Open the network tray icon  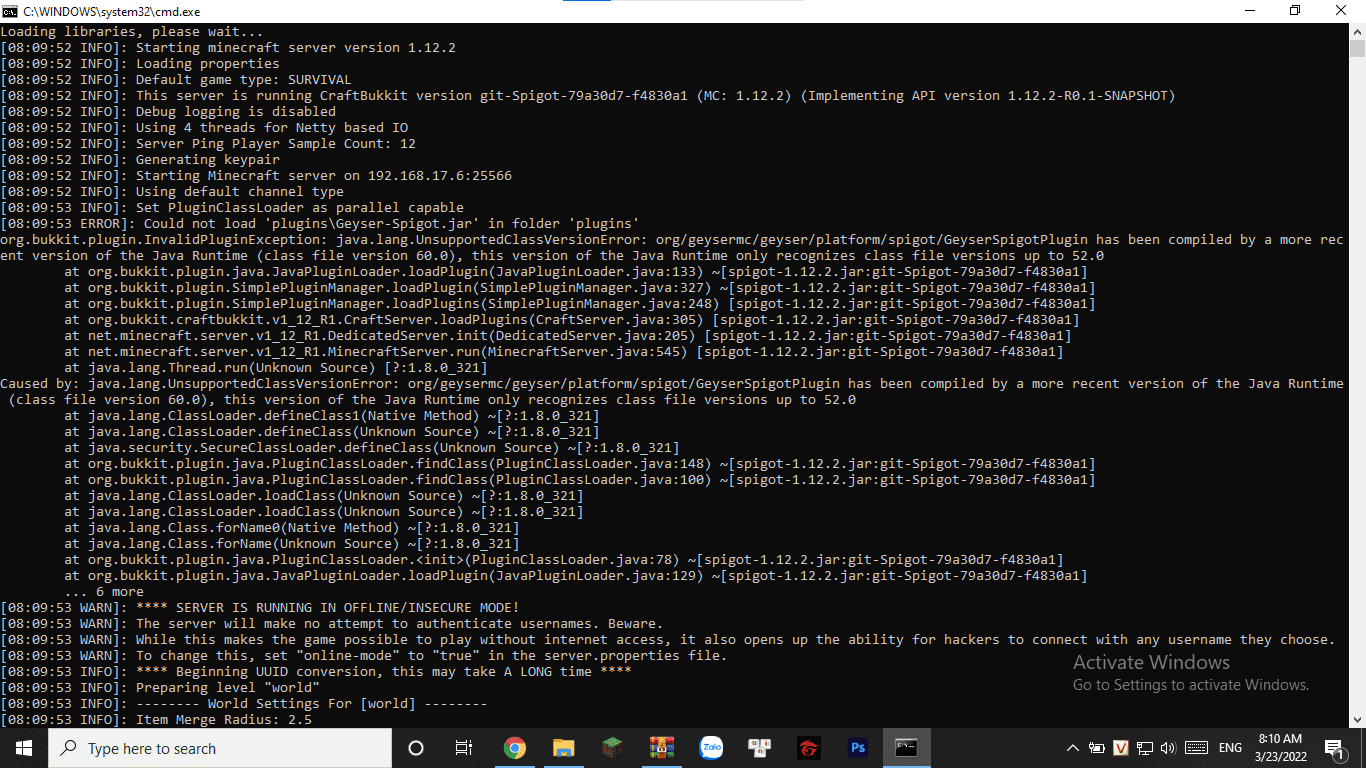pos(1145,748)
